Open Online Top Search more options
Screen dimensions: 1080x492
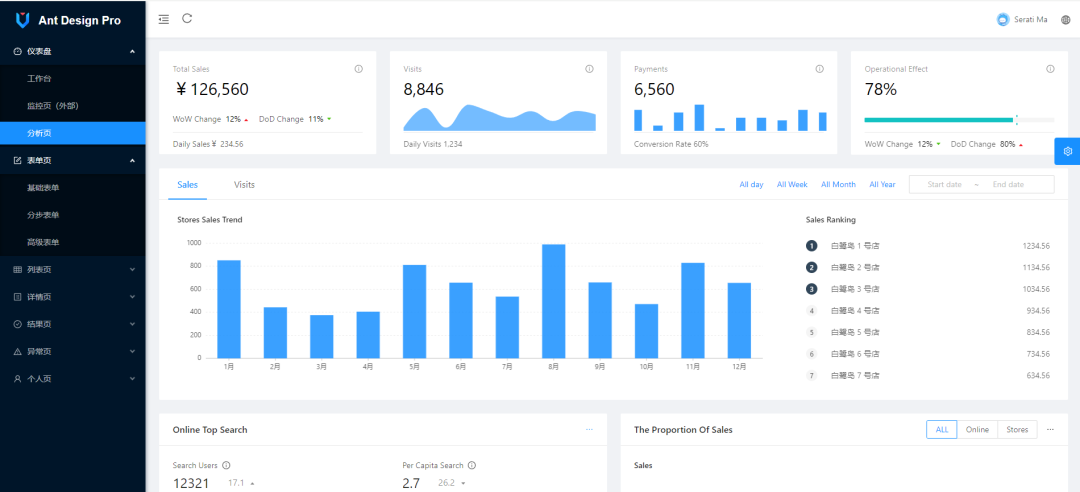[589, 429]
